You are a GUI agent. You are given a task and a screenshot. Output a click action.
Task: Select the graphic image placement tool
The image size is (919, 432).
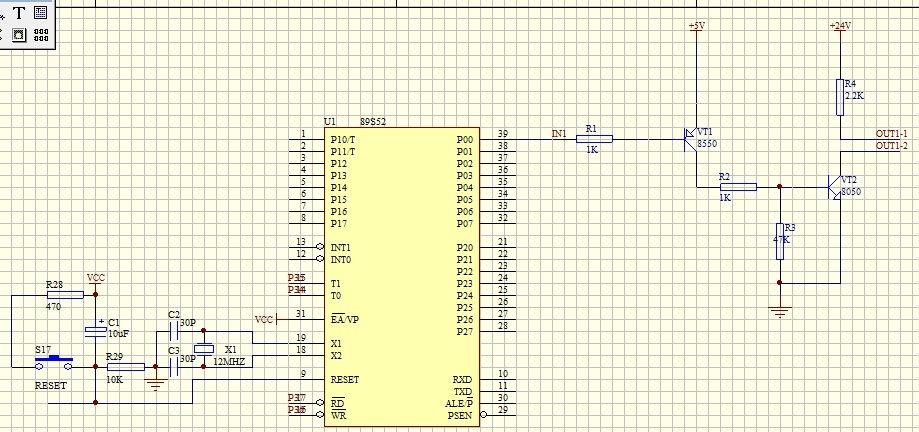19,35
